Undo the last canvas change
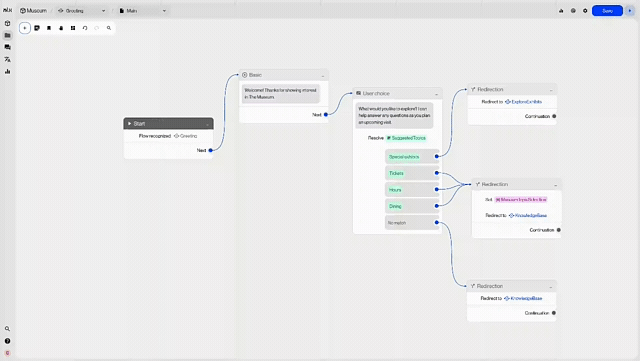The height and width of the screenshot is (361, 640). [85, 28]
